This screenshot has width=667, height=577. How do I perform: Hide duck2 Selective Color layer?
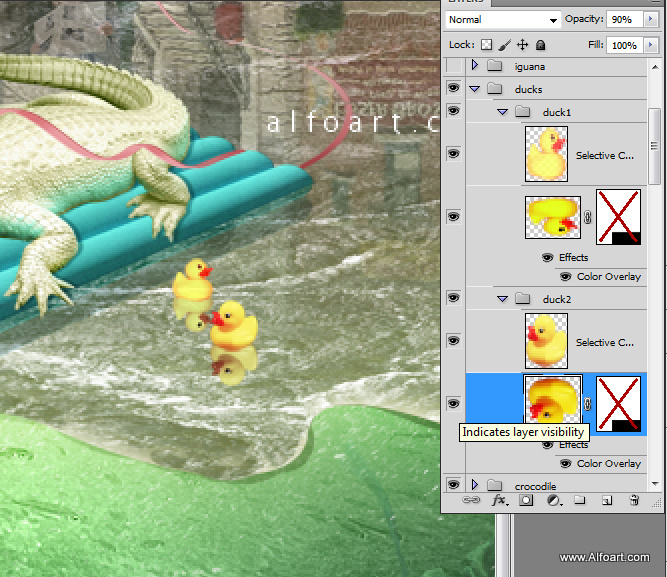coord(453,340)
